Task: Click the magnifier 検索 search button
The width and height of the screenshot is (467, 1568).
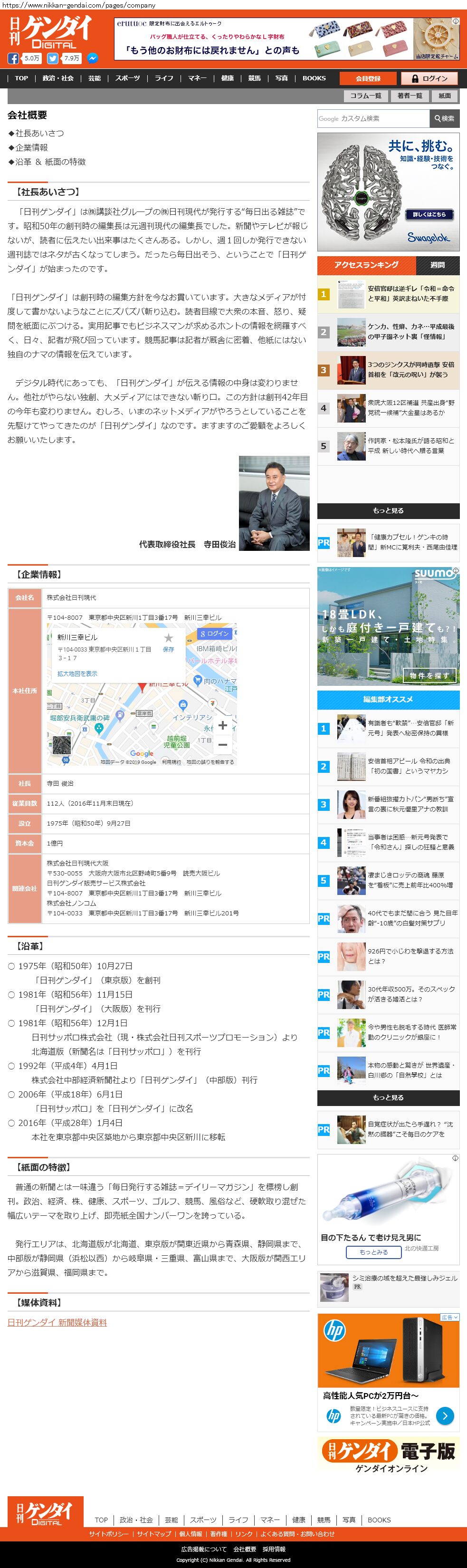Action: click(x=445, y=119)
